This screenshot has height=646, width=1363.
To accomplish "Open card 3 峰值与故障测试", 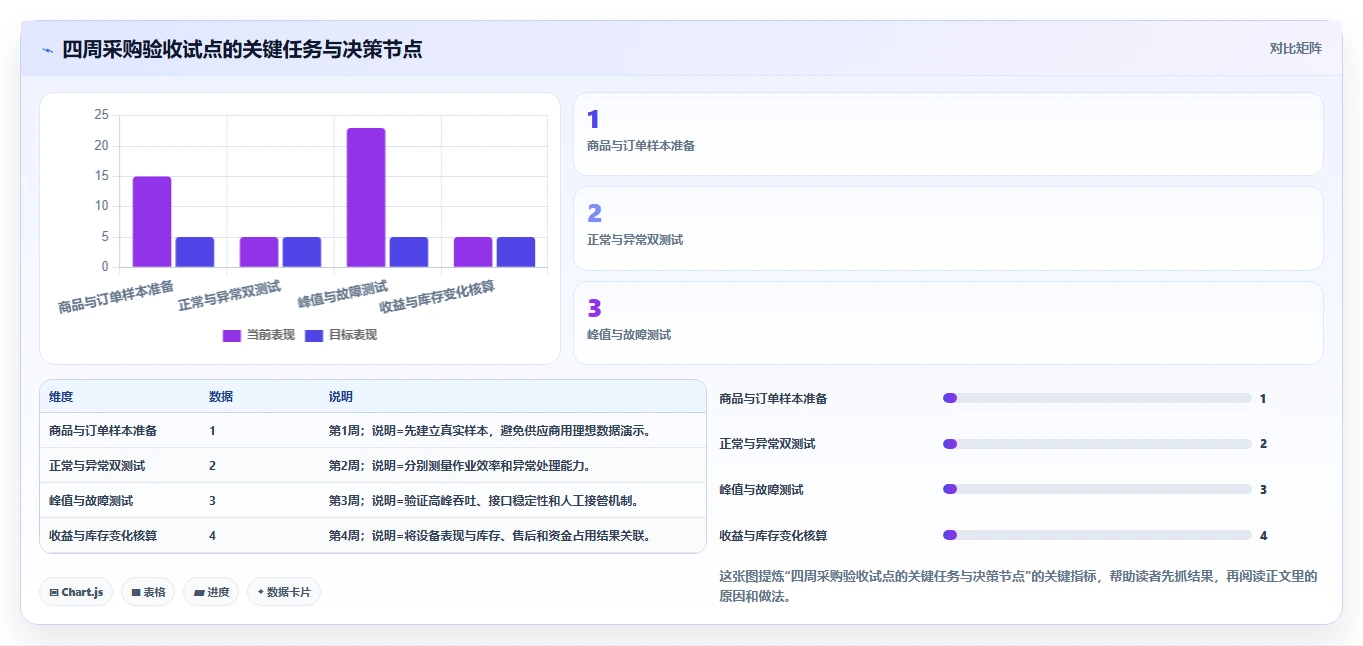I will click(x=948, y=323).
